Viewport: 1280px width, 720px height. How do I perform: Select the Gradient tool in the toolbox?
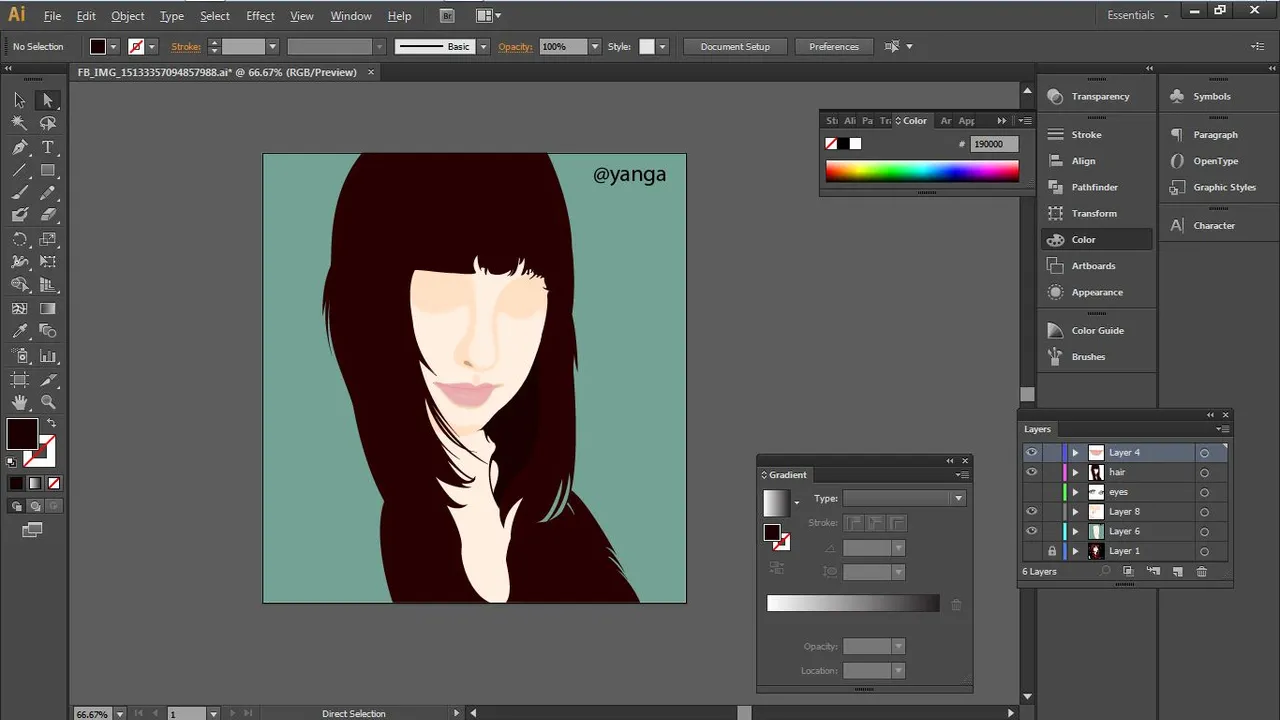47,309
